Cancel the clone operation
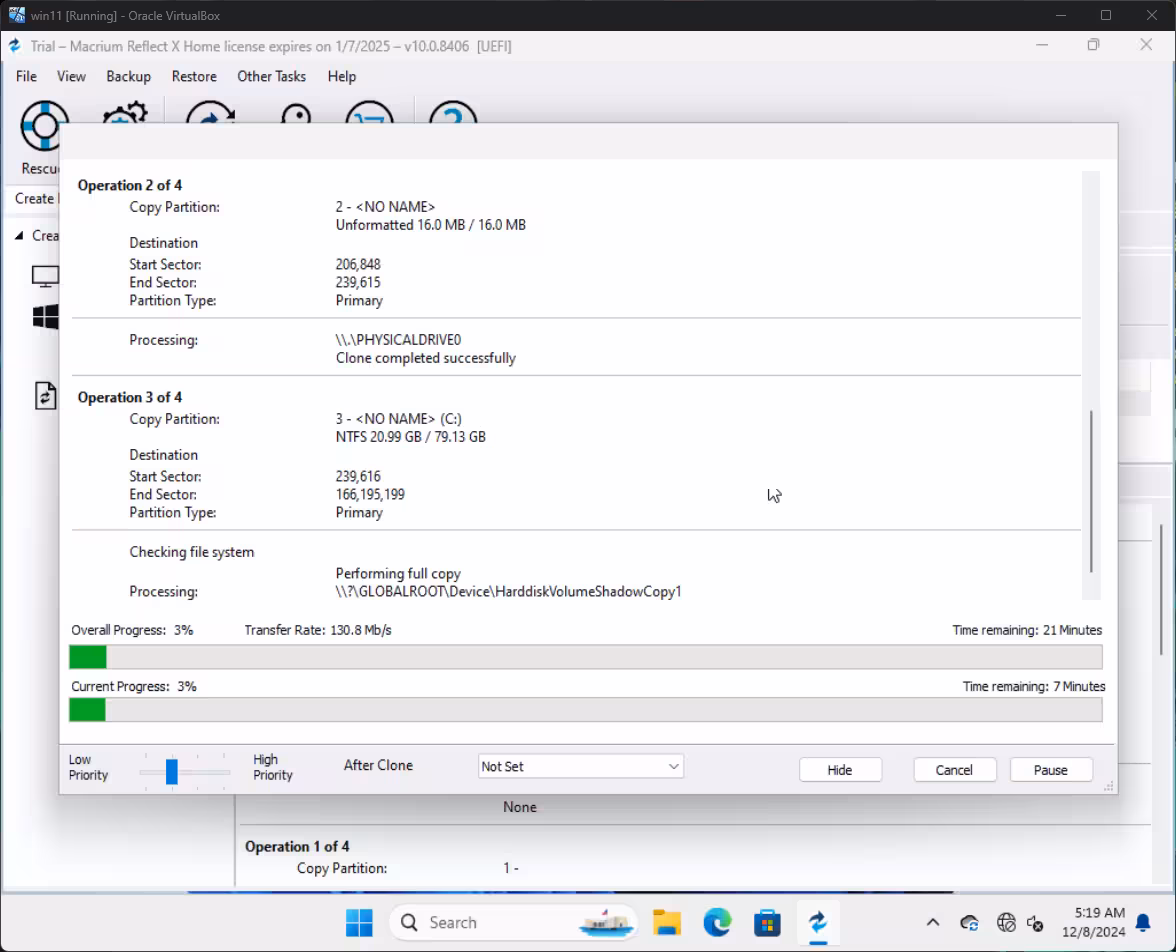The width and height of the screenshot is (1176, 952). pyautogui.click(x=954, y=770)
